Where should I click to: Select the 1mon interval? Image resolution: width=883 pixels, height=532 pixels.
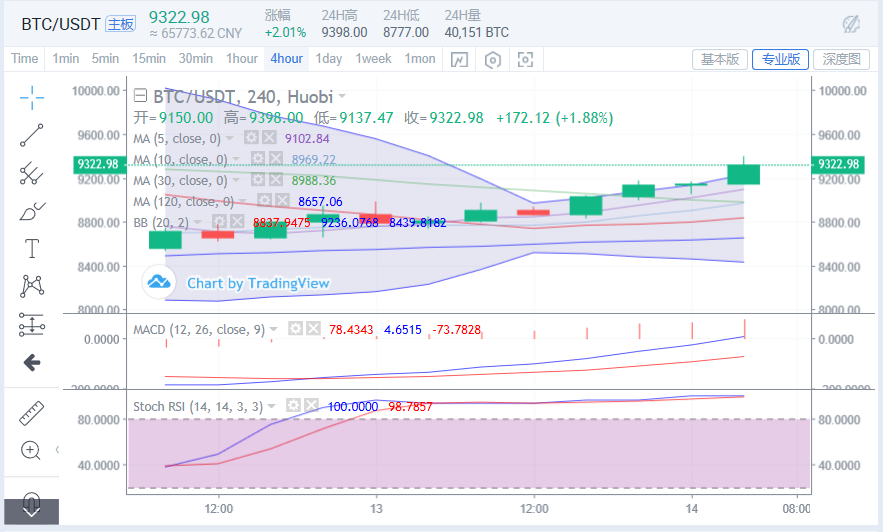click(x=420, y=59)
